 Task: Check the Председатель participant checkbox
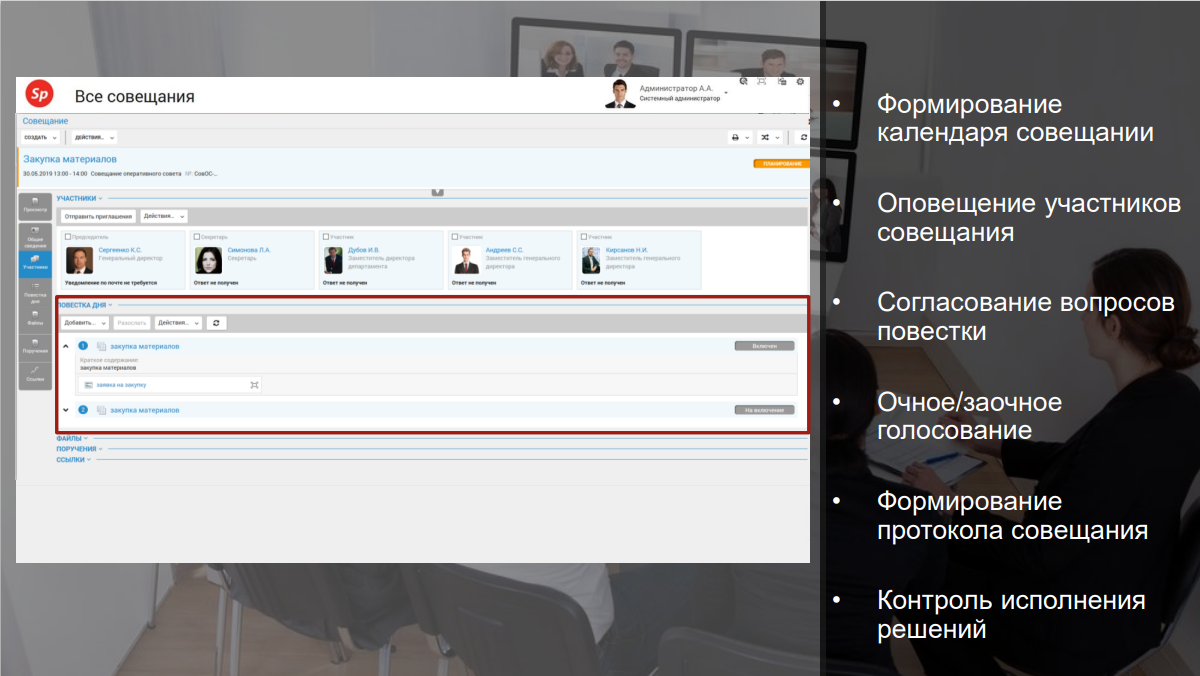(67, 237)
